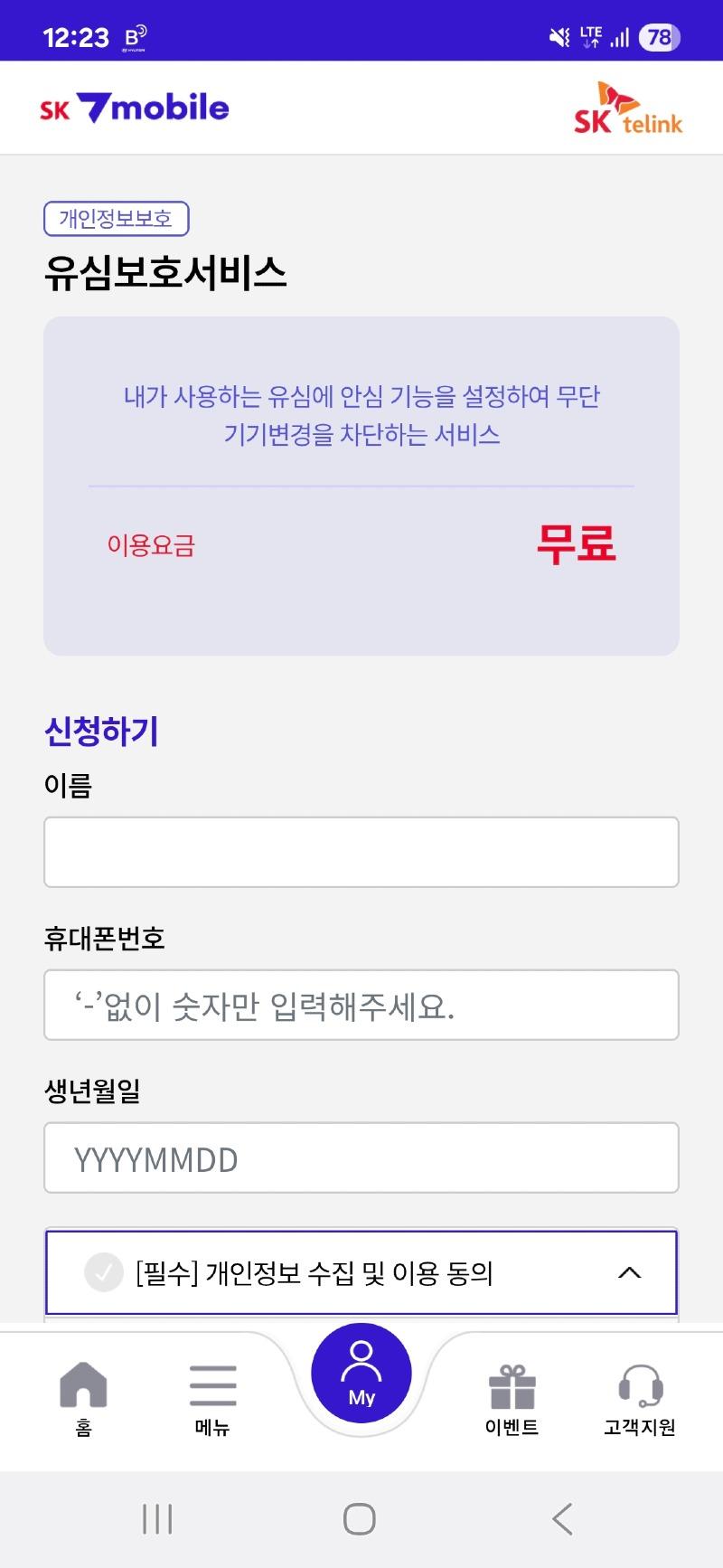Tap the 이벤트 tab label
This screenshot has height=1568, width=723.
[x=512, y=1427]
